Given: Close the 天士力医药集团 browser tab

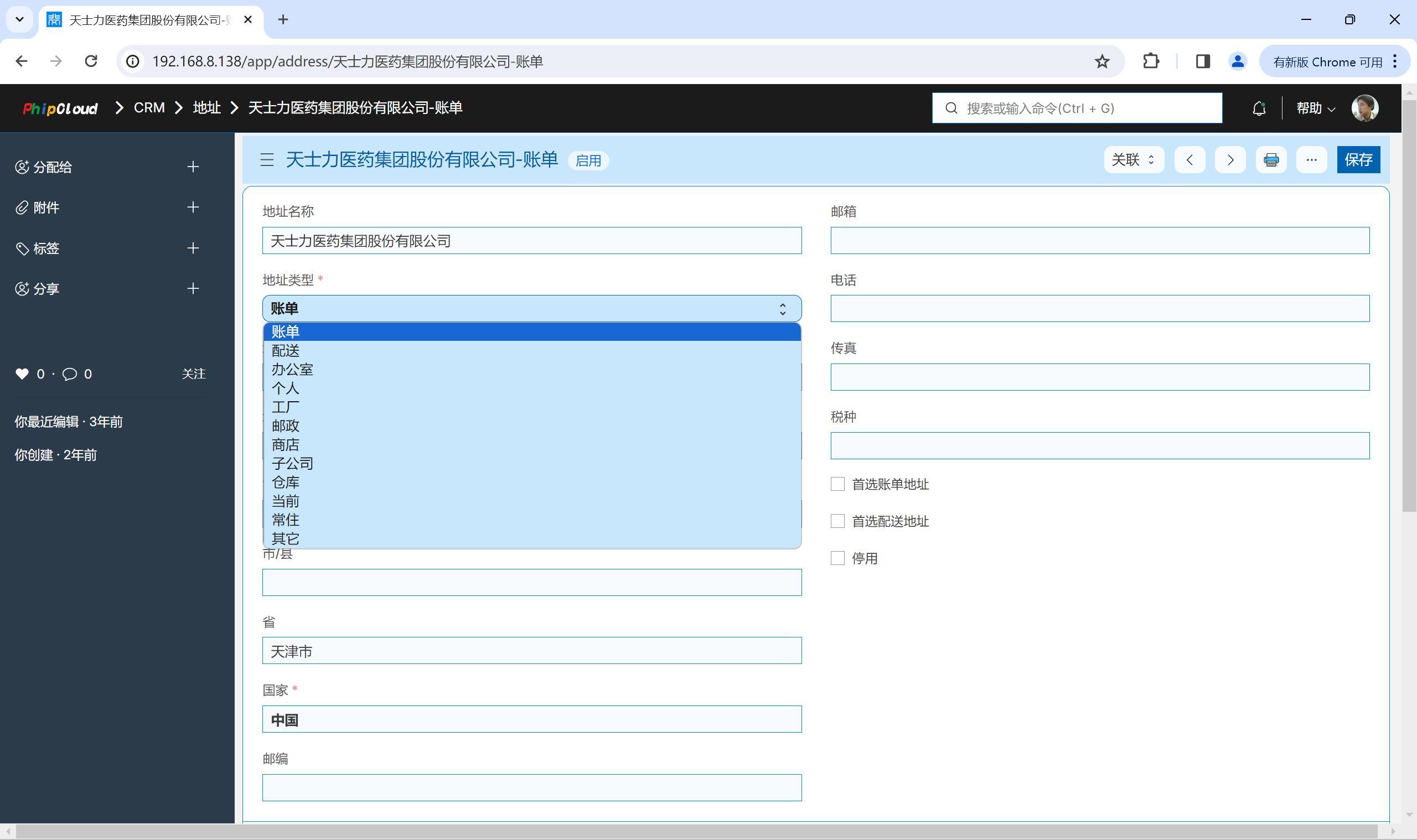Looking at the screenshot, I should 247,20.
